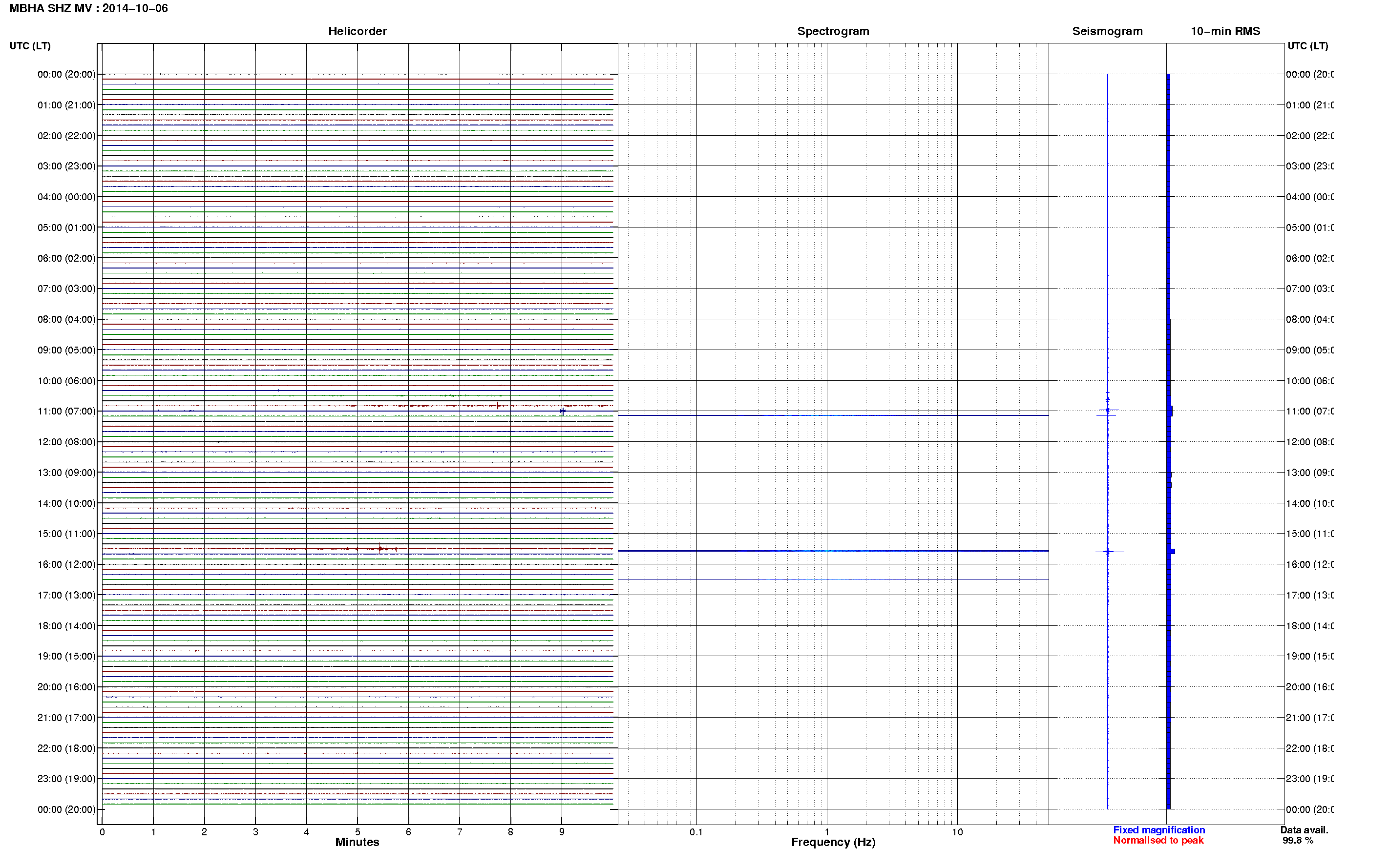Click the left time label '11:00 (07:00)'
Viewport: 1389px width, 868px height.
[x=66, y=411]
